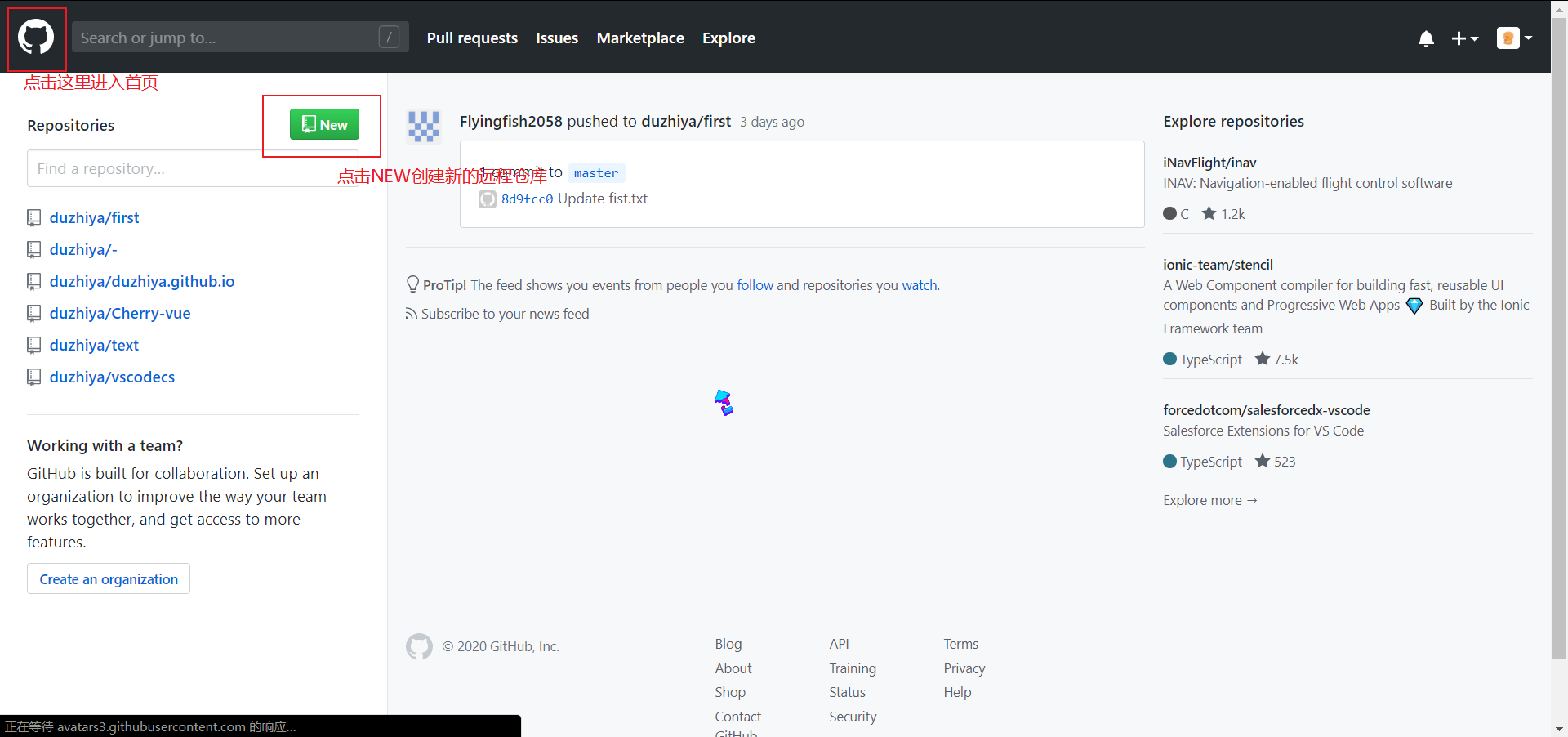Click the scrollbar down arrow
This screenshot has height=737, width=1568.
(1559, 729)
